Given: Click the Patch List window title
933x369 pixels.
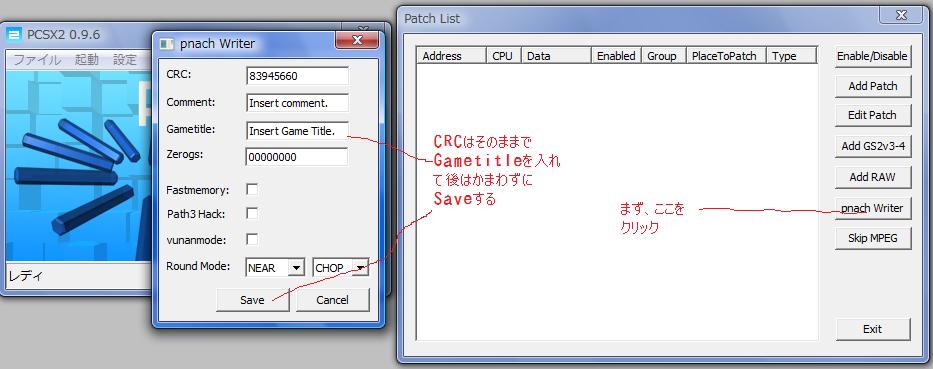Looking at the screenshot, I should 432,18.
